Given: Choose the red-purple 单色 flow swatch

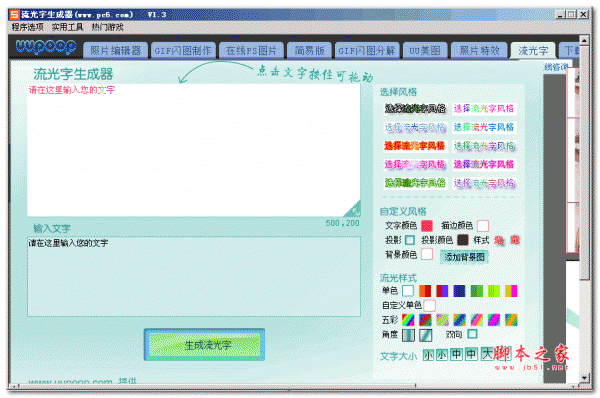Looking at the screenshot, I should coord(442,291).
